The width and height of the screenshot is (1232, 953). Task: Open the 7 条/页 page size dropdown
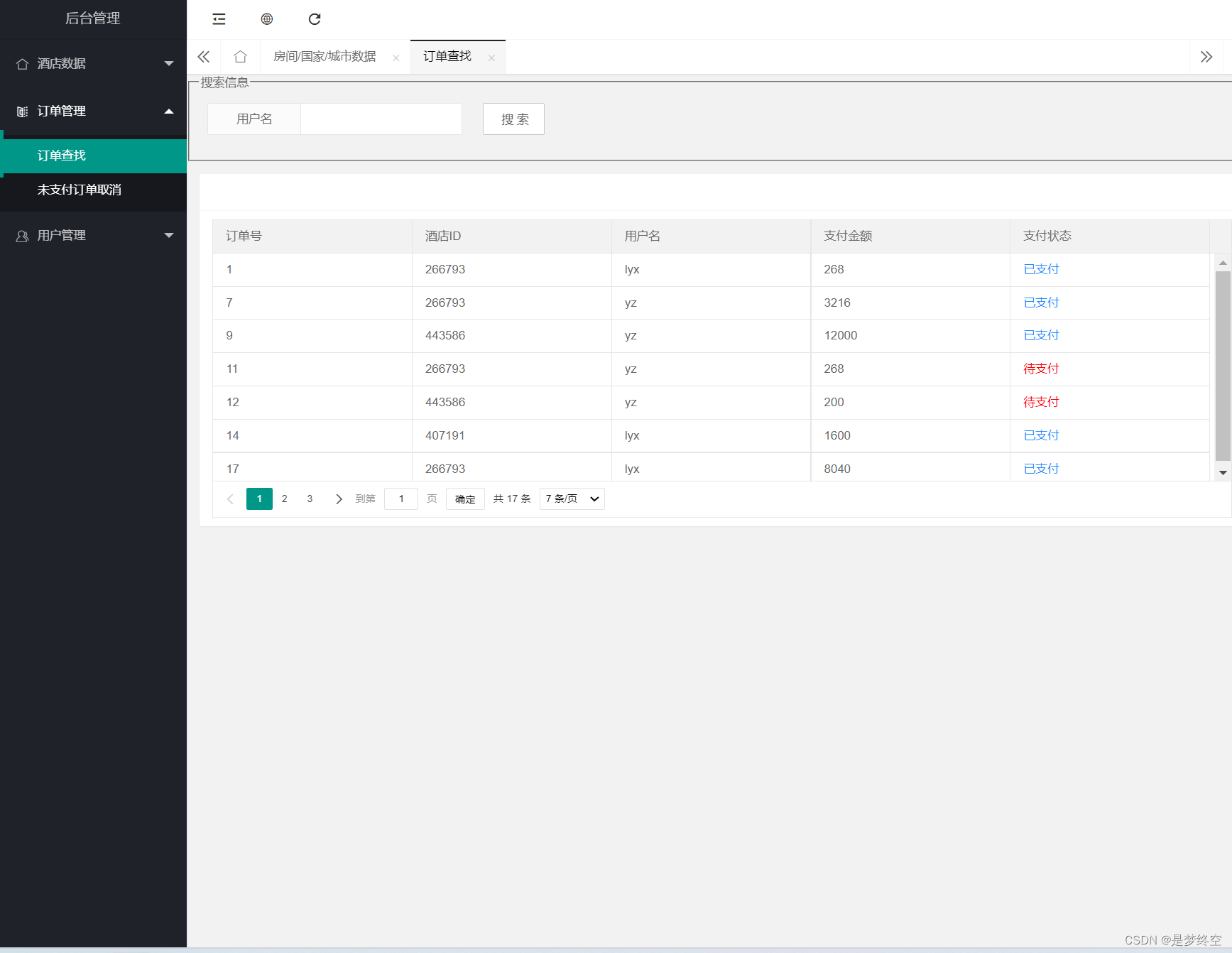point(572,499)
